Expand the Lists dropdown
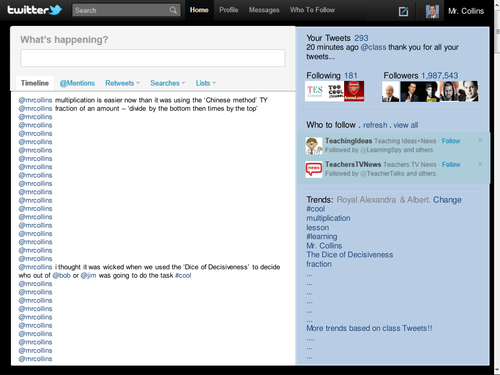The image size is (500, 375). [206, 83]
